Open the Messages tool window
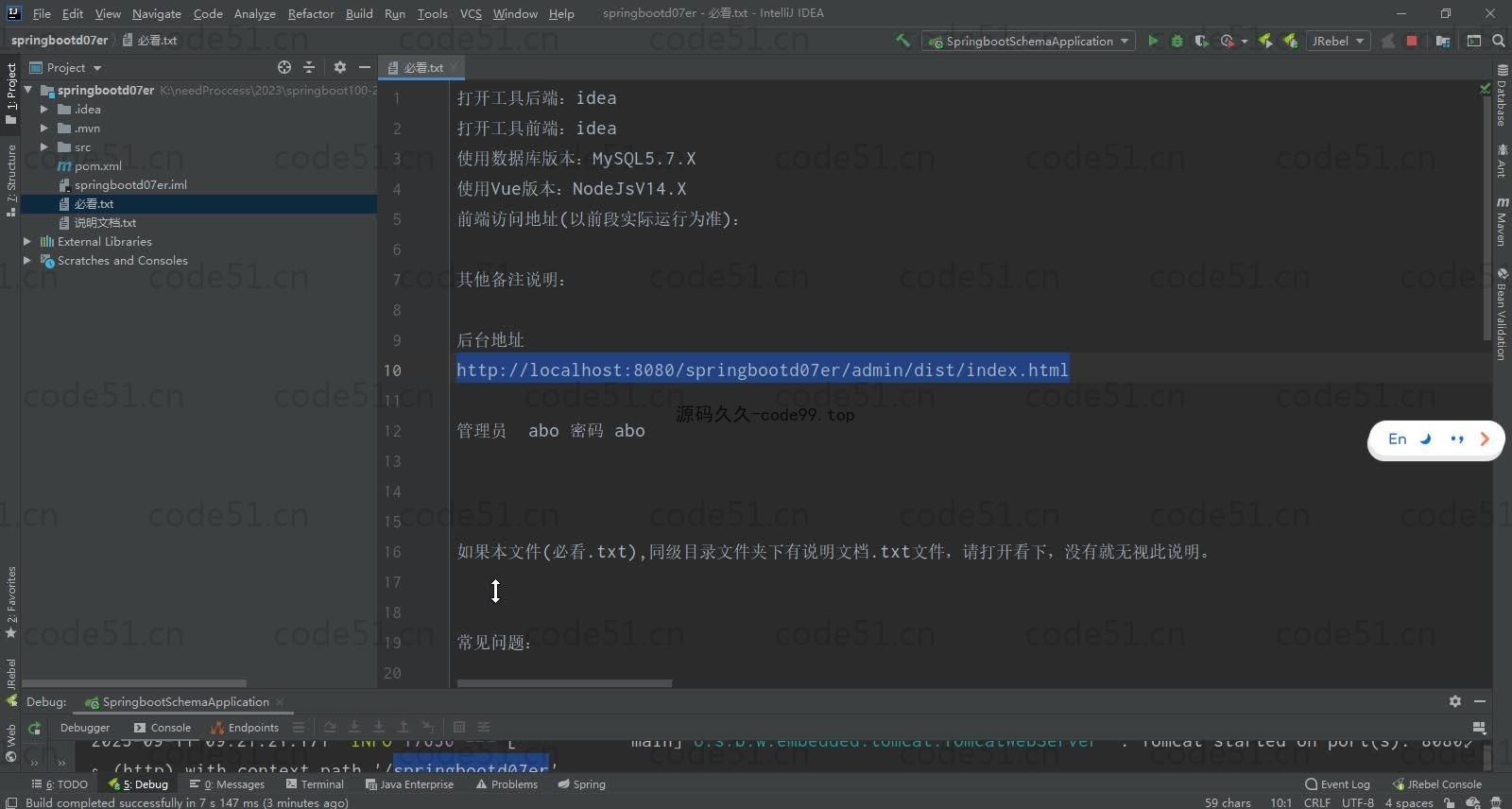Viewport: 1512px width, 809px height. [227, 783]
